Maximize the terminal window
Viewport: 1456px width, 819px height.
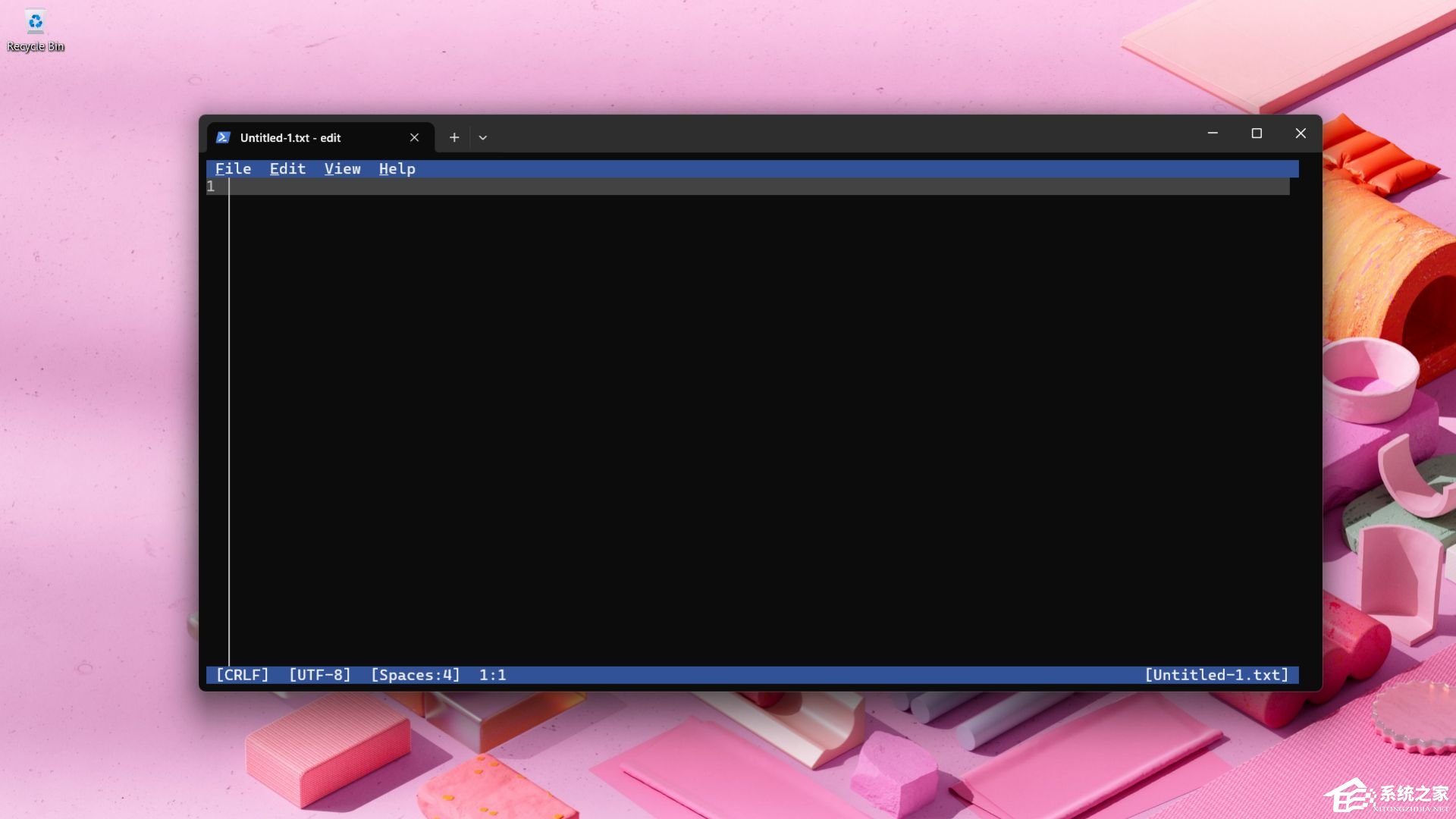click(x=1257, y=133)
